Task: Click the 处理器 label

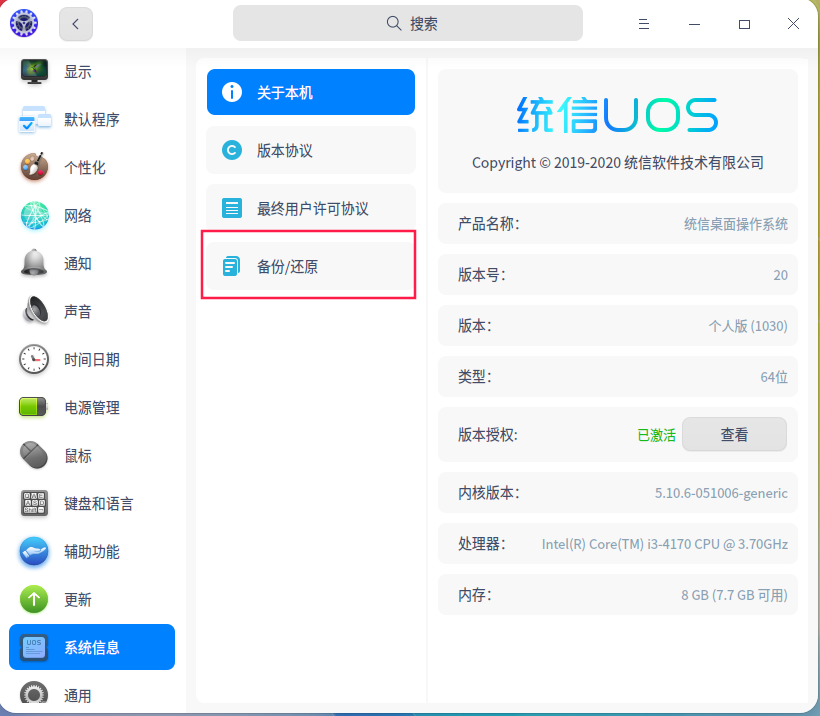Action: coord(482,544)
